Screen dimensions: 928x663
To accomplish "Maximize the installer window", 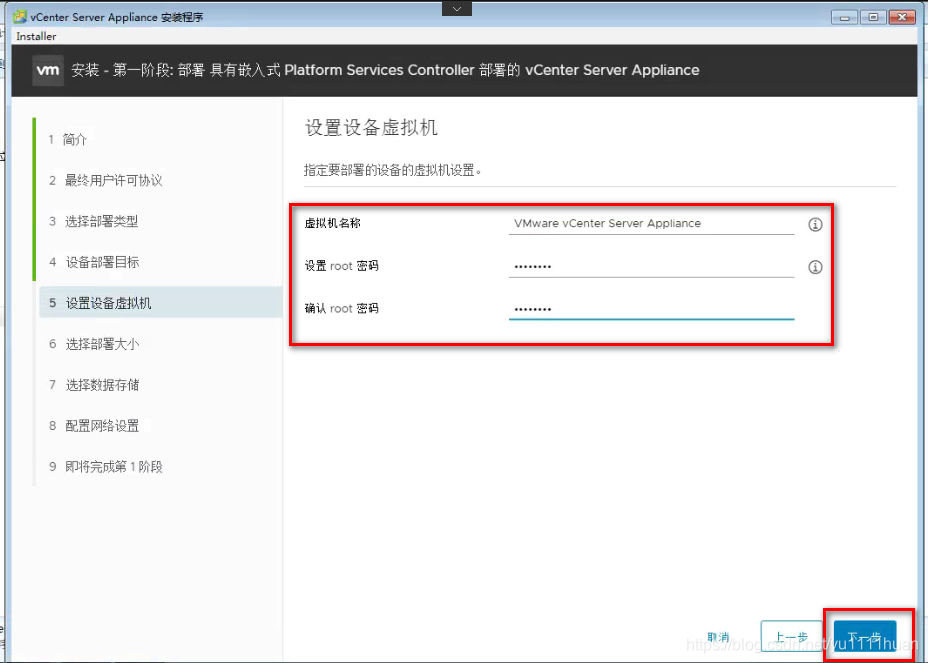I will point(873,17).
